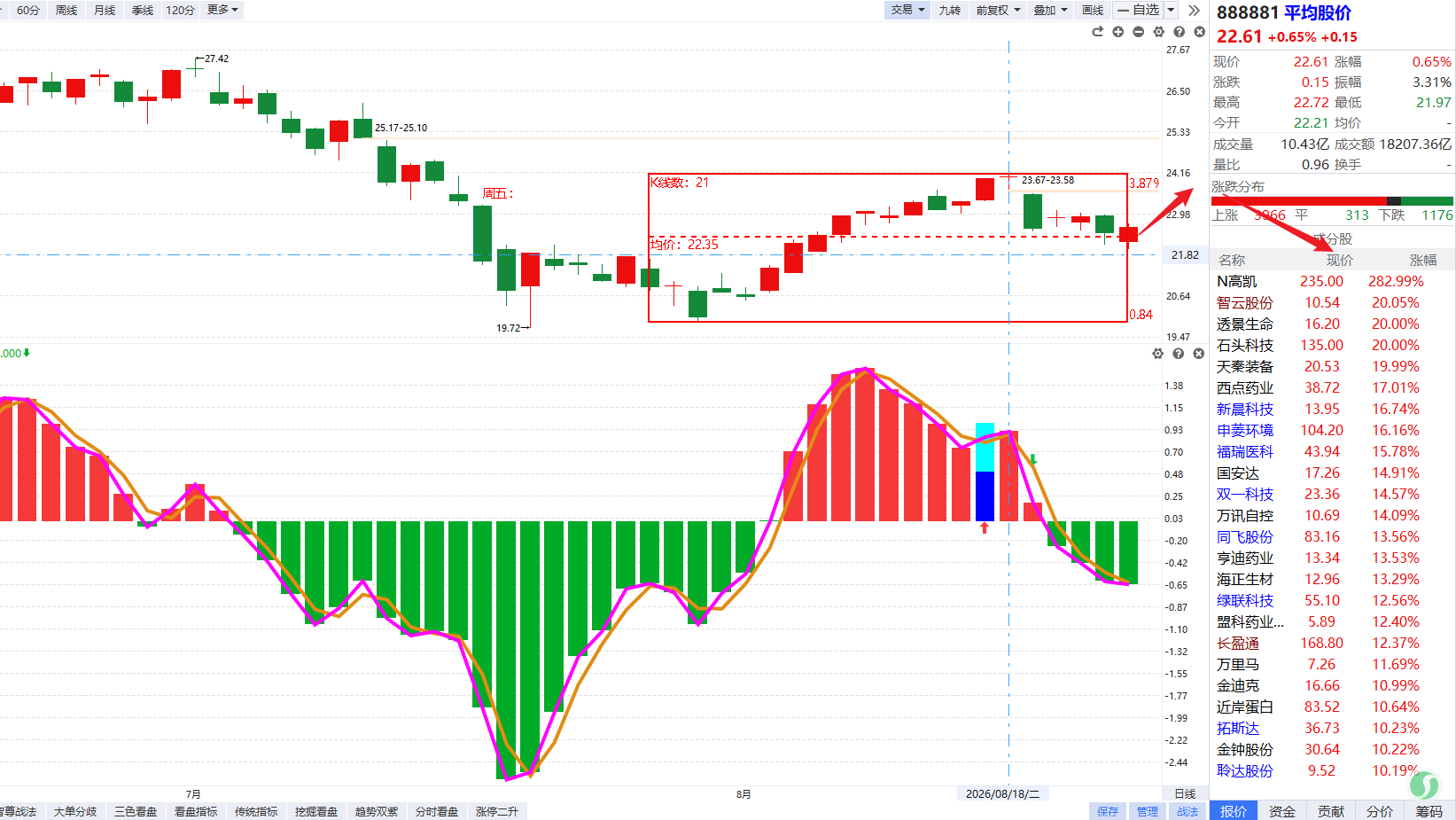Click the 涨幅 column header to sort
The image size is (1456, 820).
(1423, 260)
